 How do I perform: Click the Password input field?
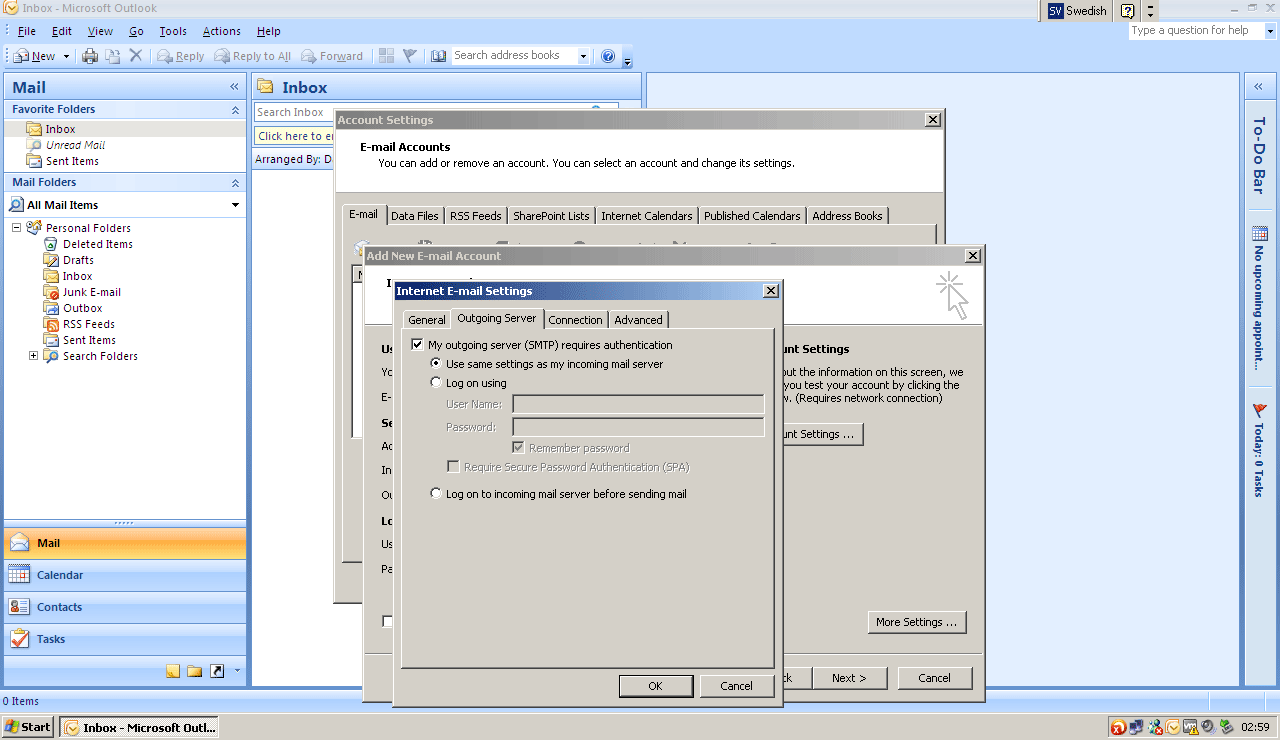coord(638,427)
